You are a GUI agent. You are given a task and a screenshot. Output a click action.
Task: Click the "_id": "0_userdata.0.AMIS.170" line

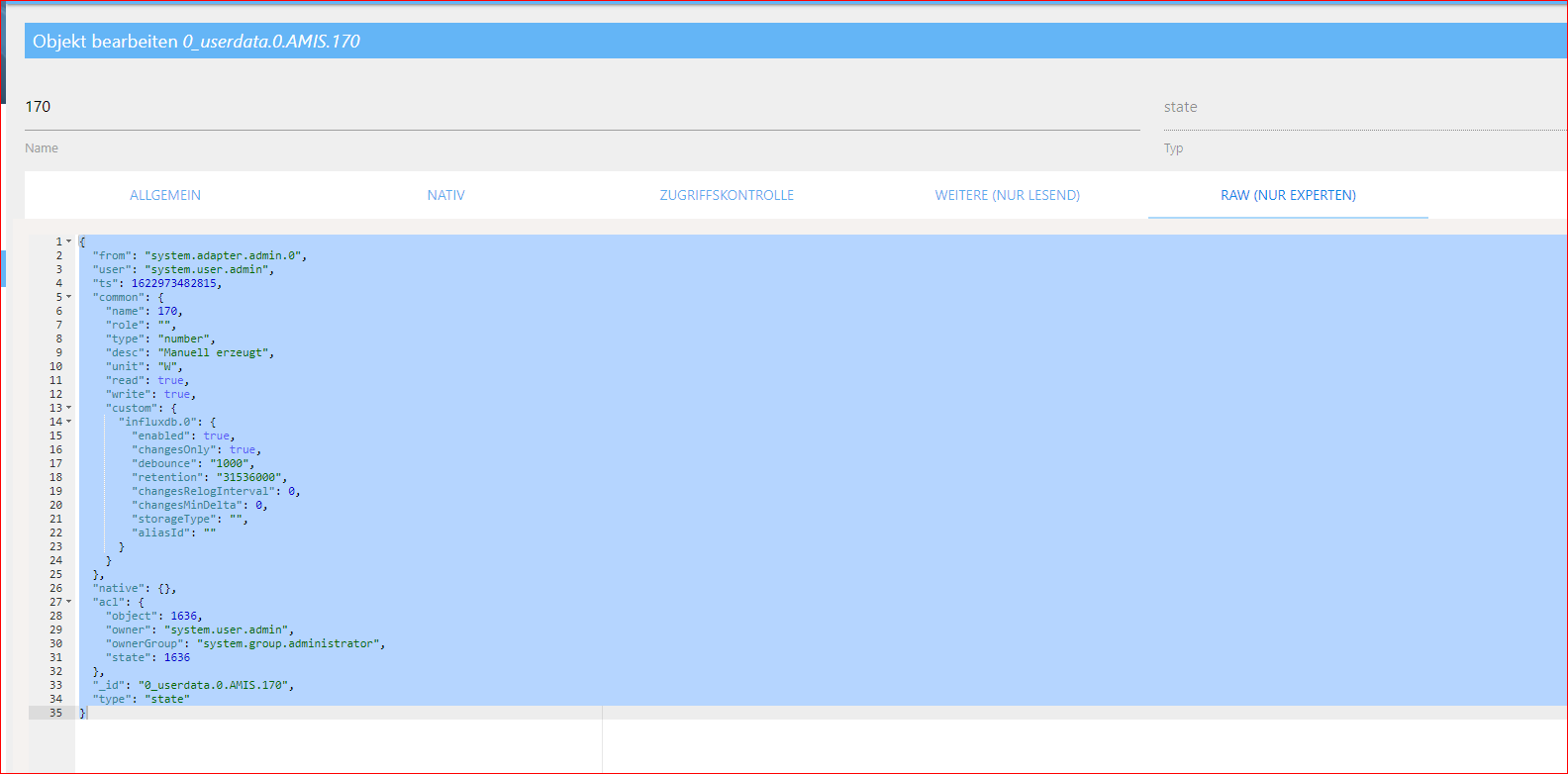(194, 685)
